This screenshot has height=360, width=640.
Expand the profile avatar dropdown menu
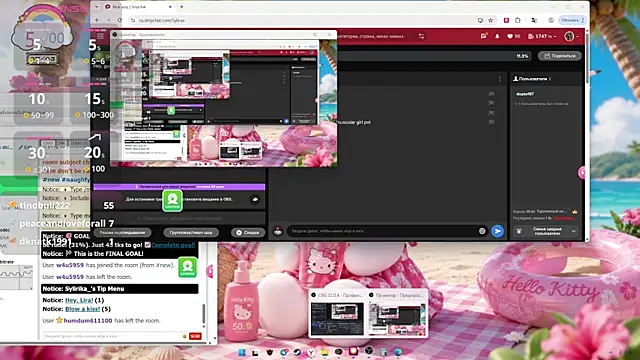pos(571,36)
